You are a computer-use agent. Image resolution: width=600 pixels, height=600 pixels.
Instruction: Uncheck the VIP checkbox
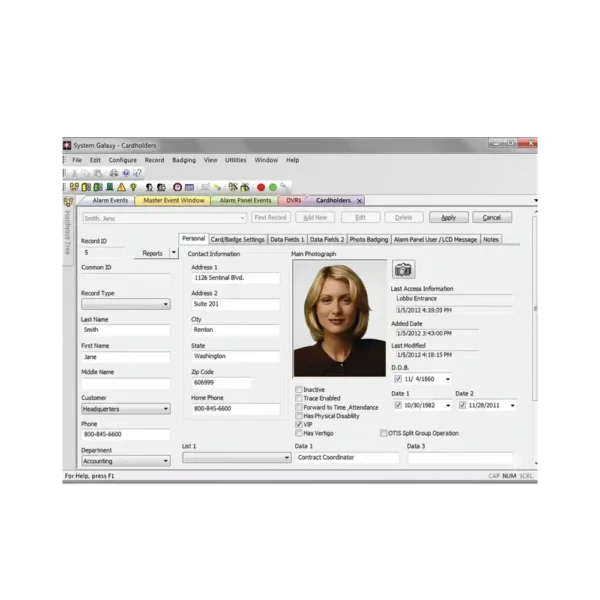pyautogui.click(x=299, y=424)
